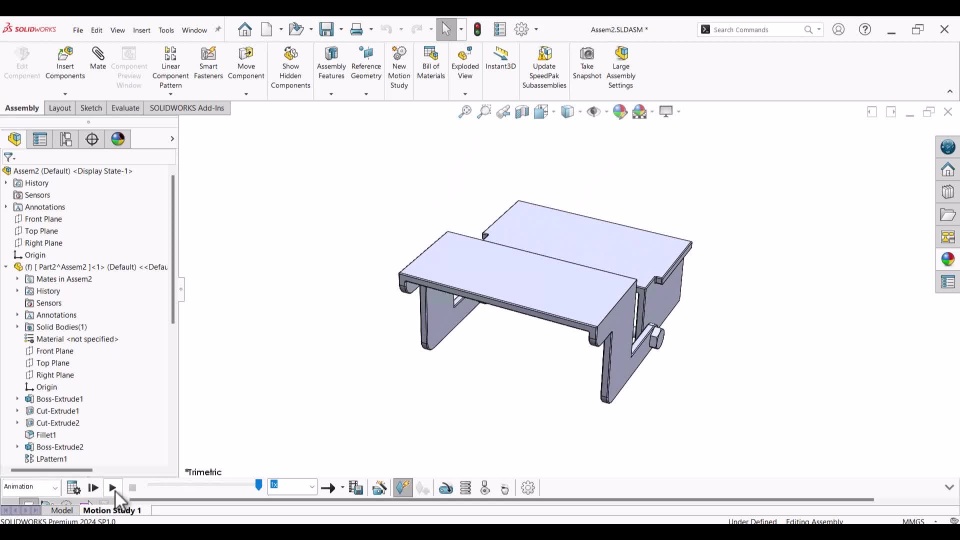Viewport: 960px width, 540px height.
Task: Add a Motor in motion study
Action: pos(446,488)
